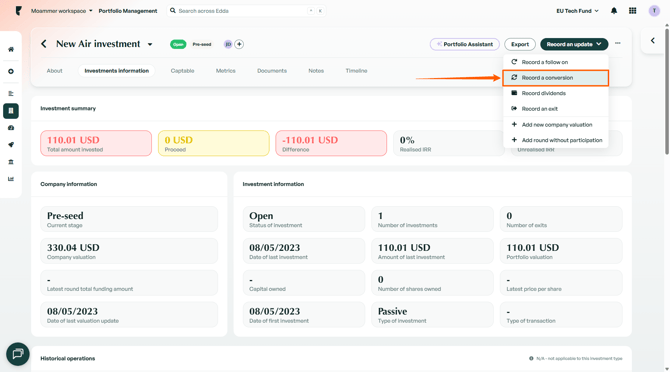Click the 0 USD Proceed card
Viewport: 670px width, 372px height.
pos(214,143)
